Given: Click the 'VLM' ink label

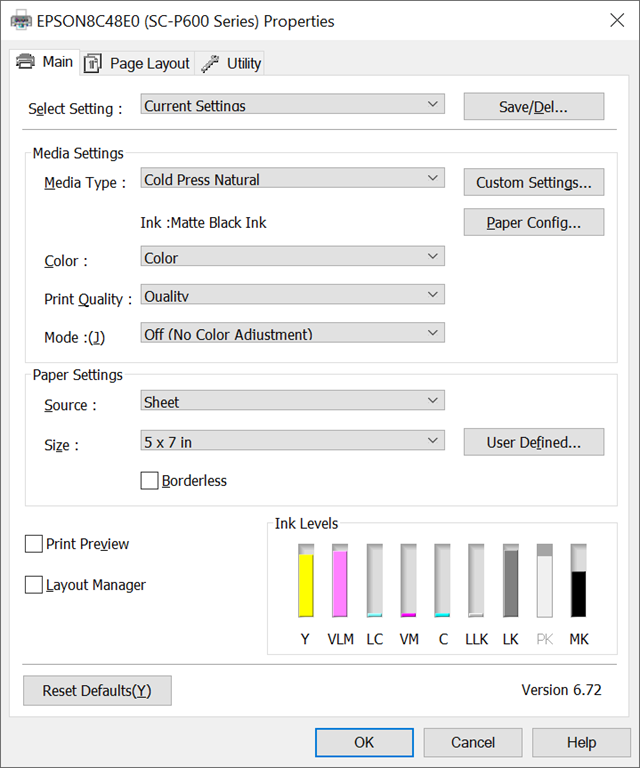Looking at the screenshot, I should point(340,639).
